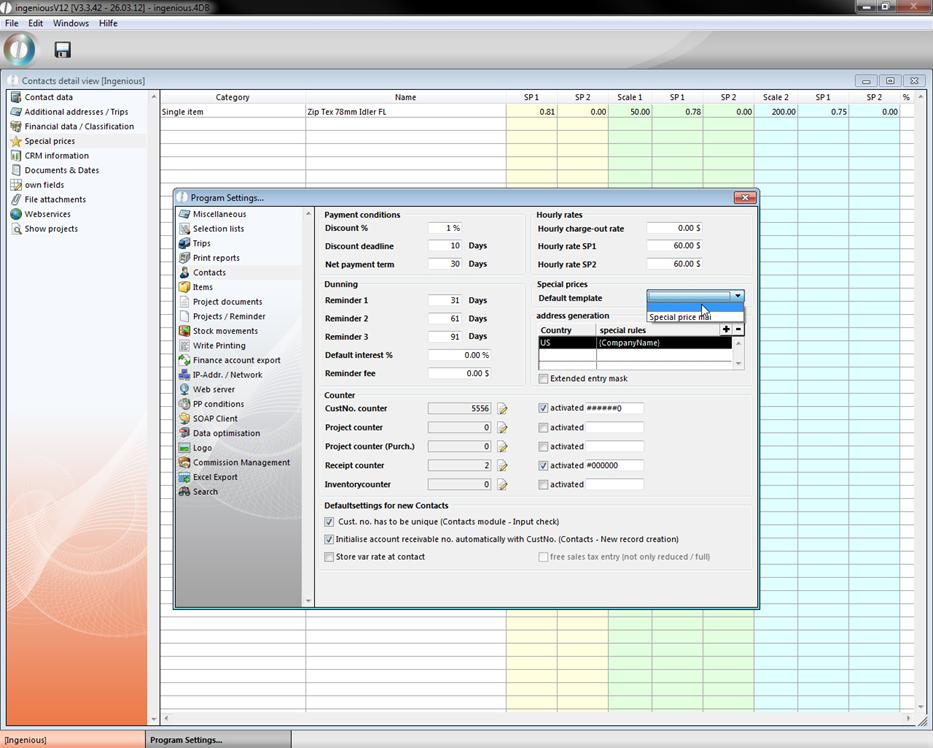Enable the Extended entry mask checkbox

[543, 379]
